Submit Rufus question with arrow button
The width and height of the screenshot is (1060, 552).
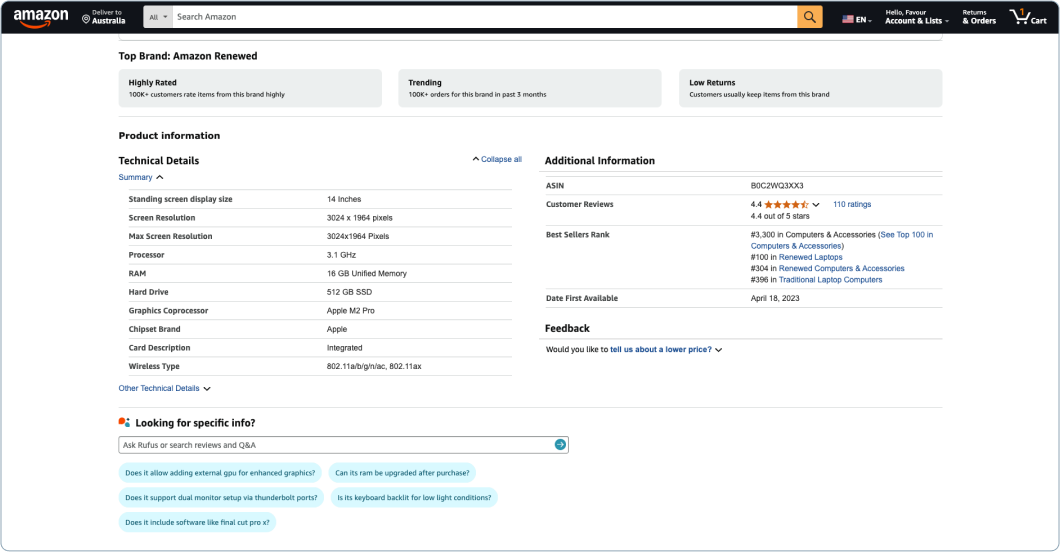(560, 445)
